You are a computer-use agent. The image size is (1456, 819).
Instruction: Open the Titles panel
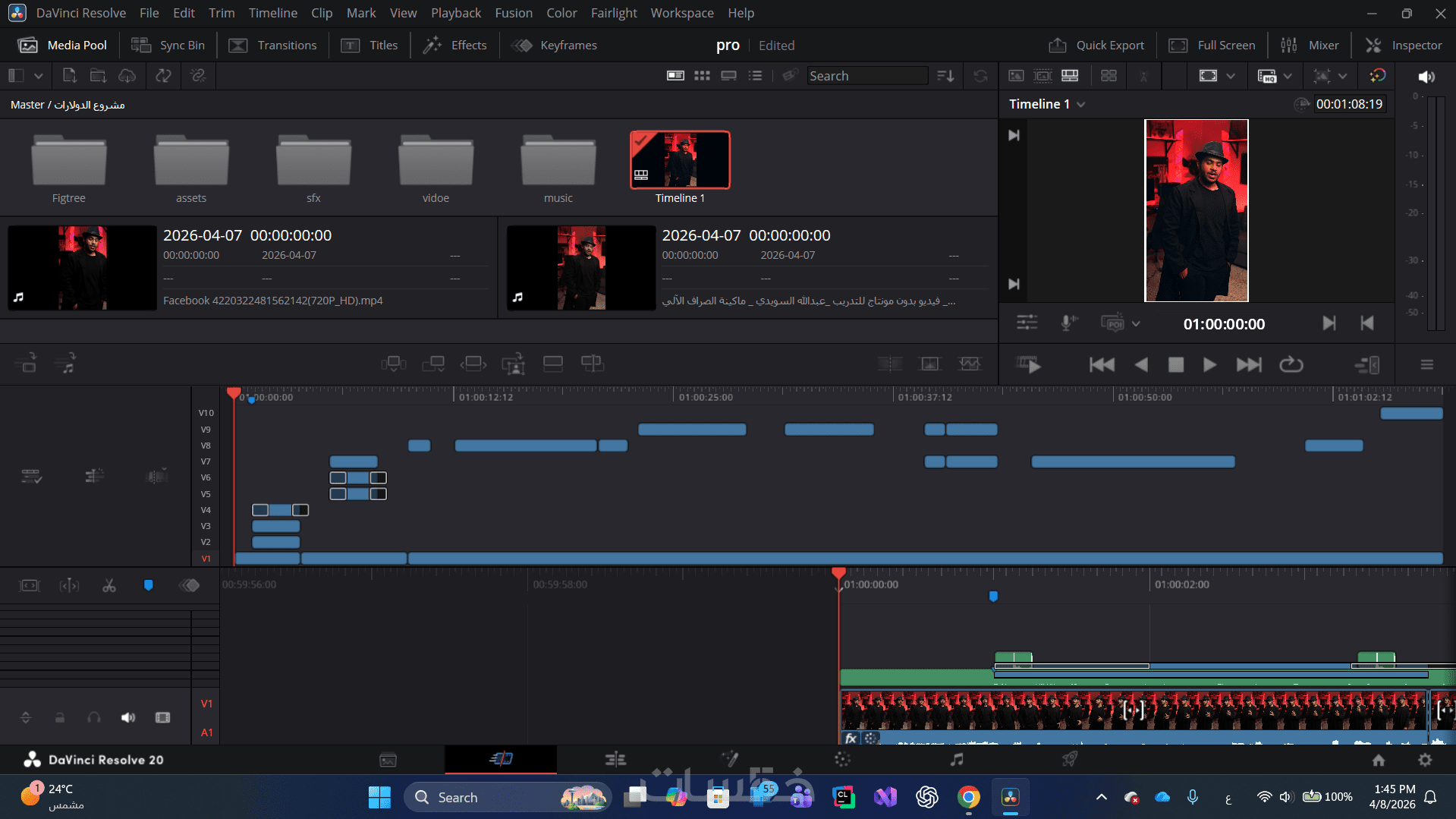370,46
